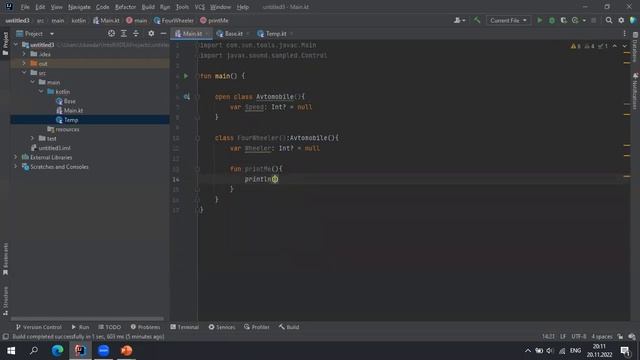Open Windows taskbar search

(x=34, y=351)
